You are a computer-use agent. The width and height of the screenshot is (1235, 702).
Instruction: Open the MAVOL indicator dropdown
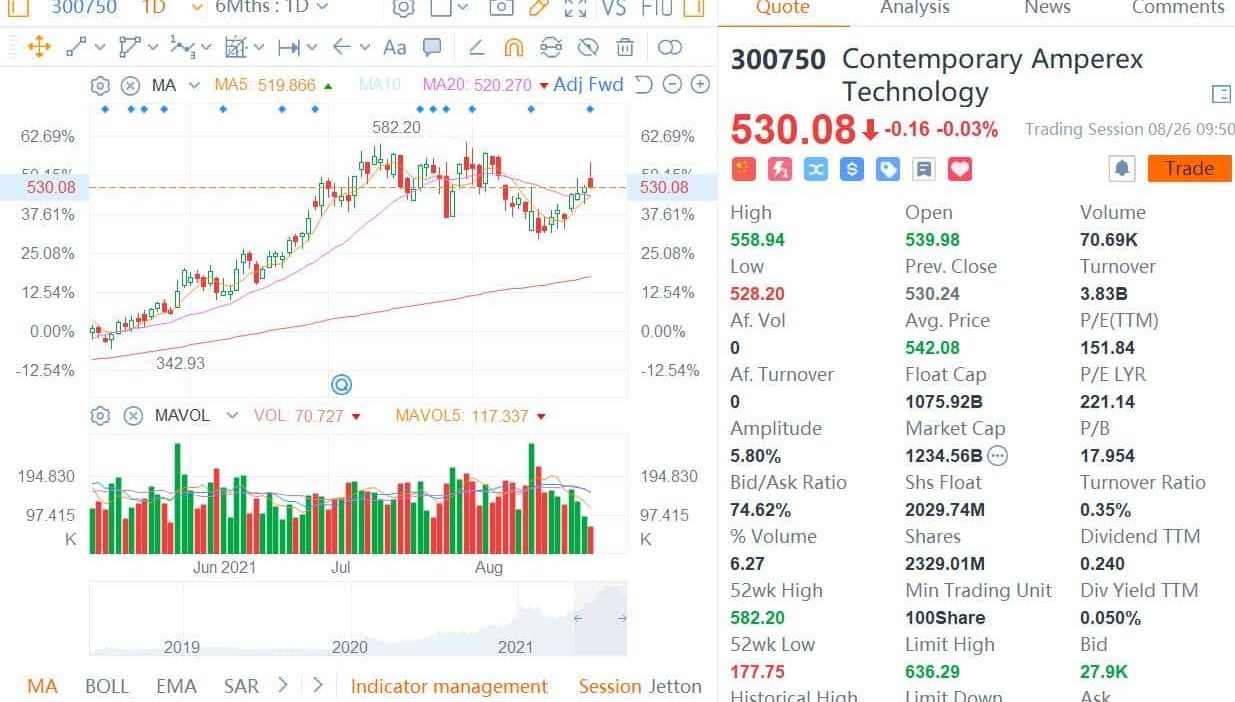tap(232, 416)
